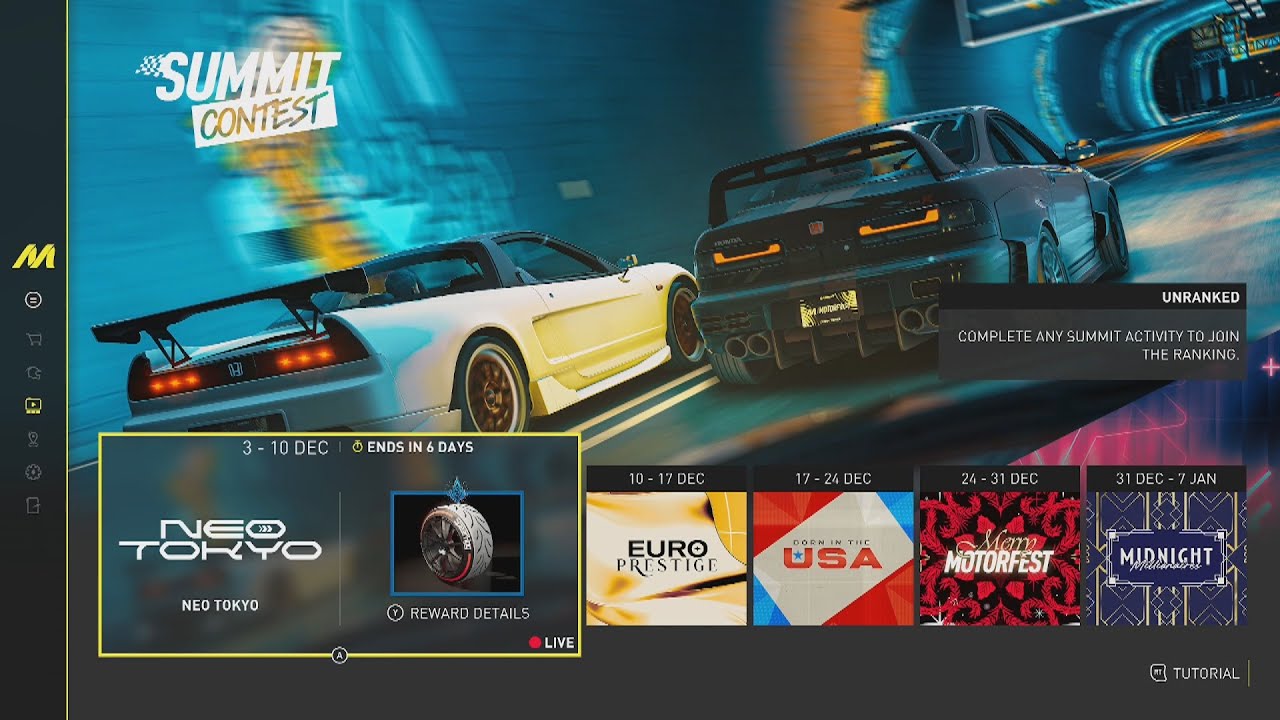Viewport: 1280px width, 720px height.
Task: Click the tire reward thumbnail
Action: [x=457, y=543]
